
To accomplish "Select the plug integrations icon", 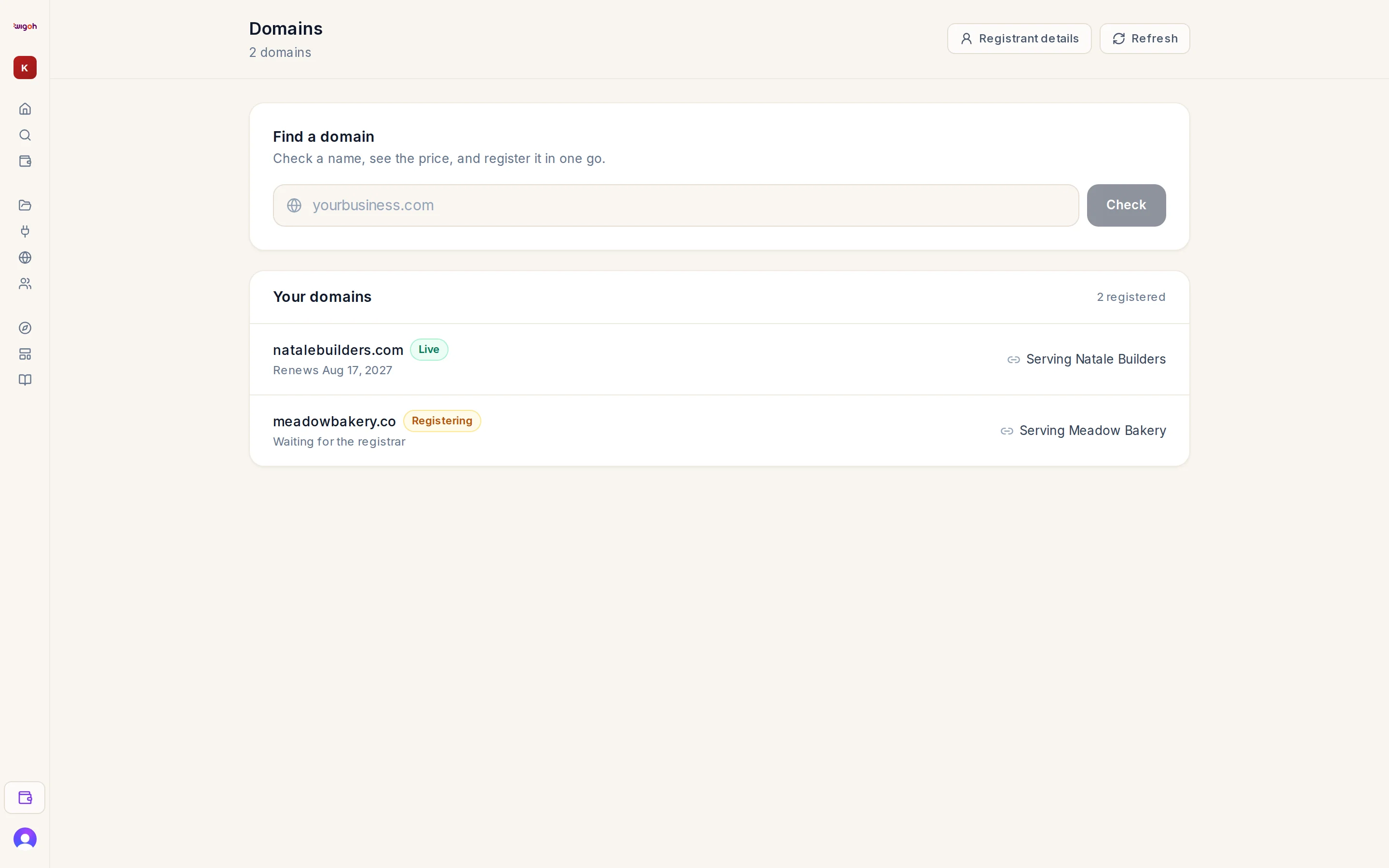I will coord(25,231).
